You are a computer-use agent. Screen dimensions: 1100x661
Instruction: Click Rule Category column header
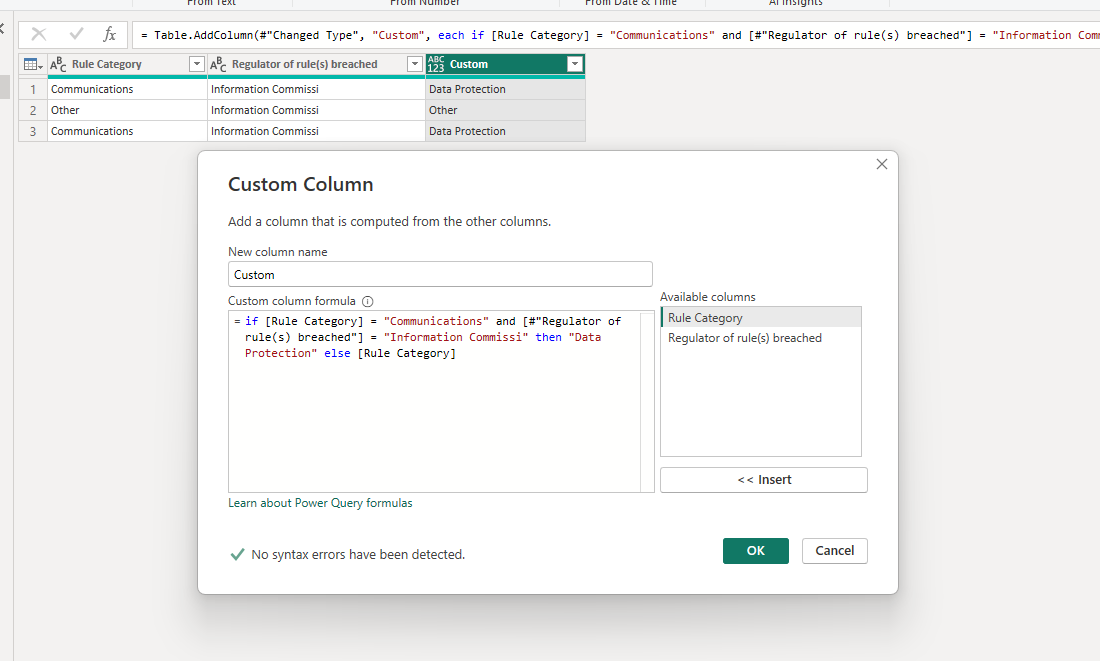click(127, 65)
